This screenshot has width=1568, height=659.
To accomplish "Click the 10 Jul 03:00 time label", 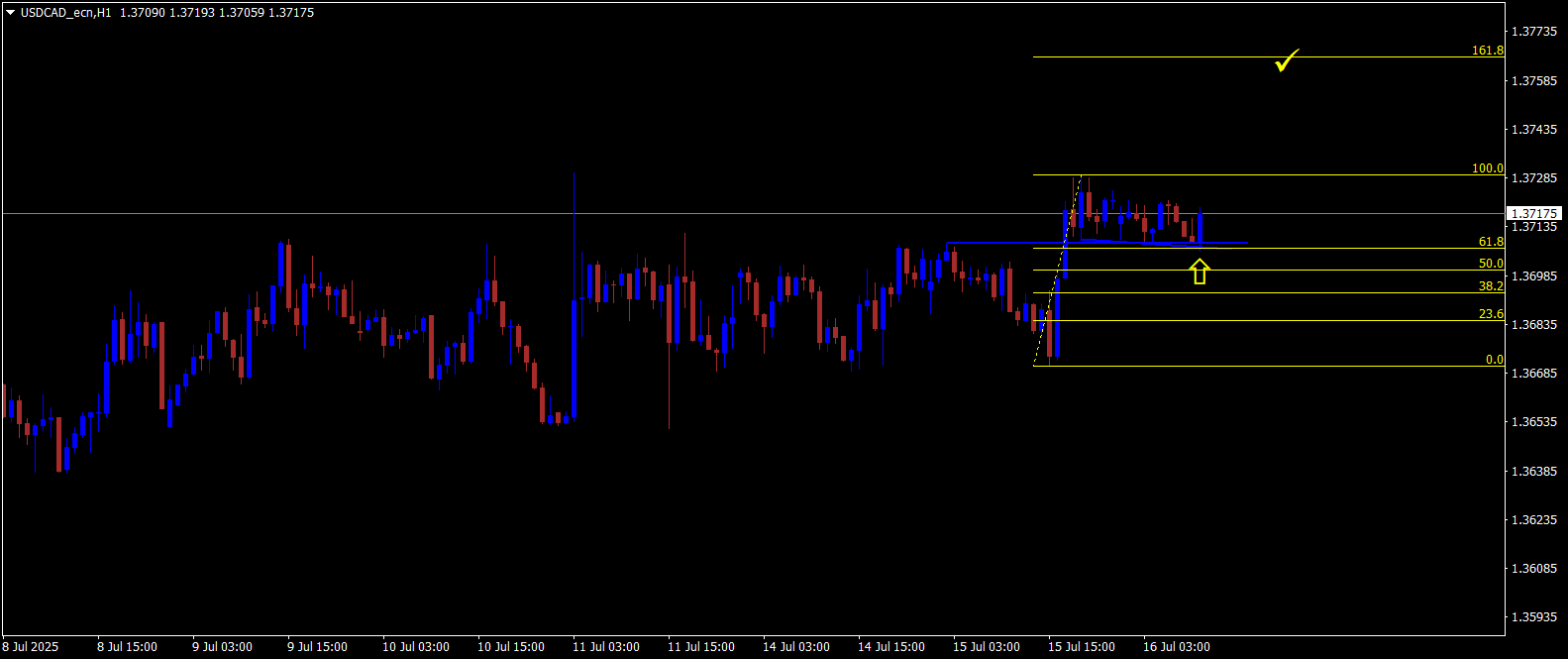I will (x=416, y=647).
